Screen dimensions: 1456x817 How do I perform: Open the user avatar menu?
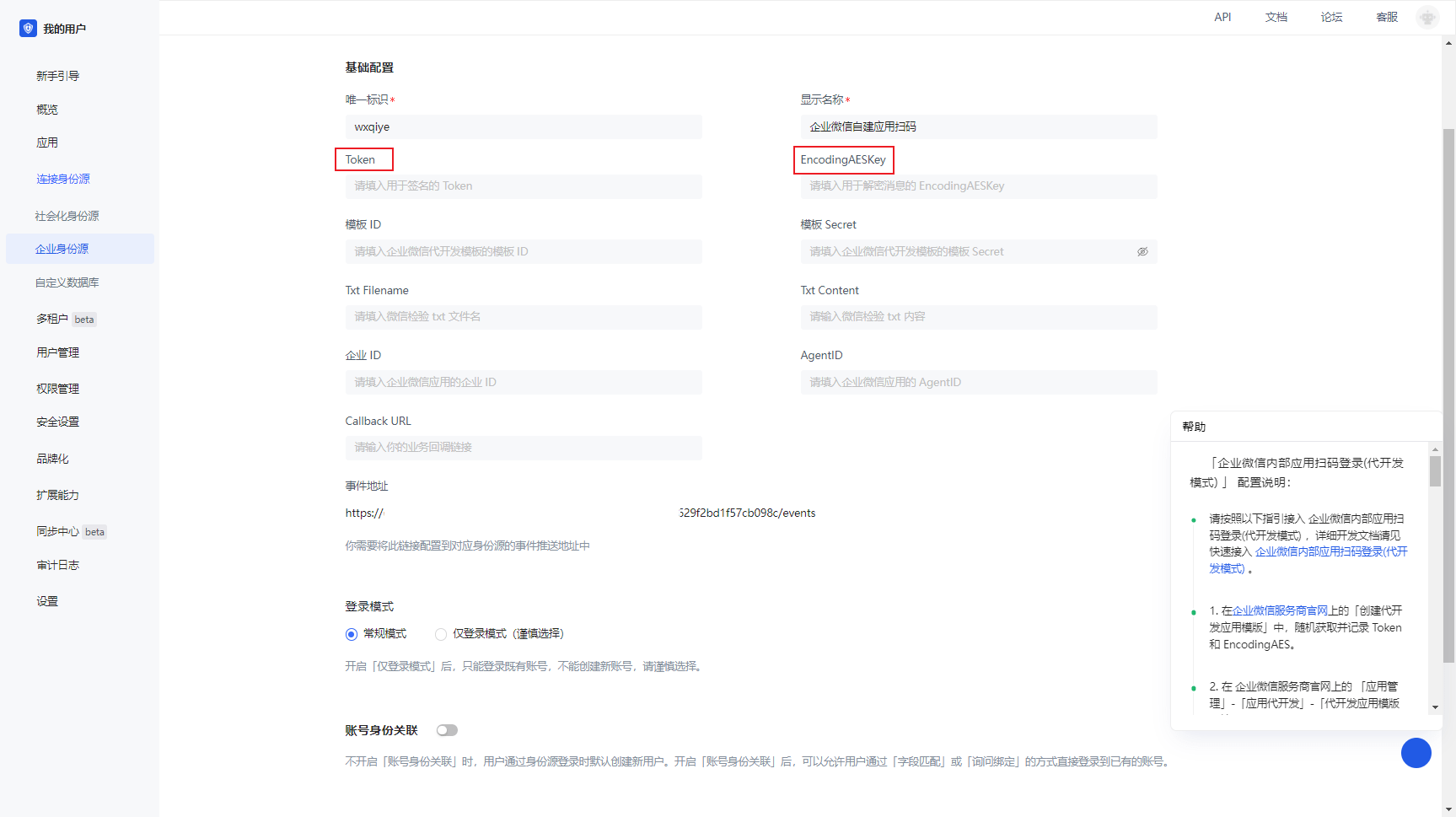(1426, 17)
